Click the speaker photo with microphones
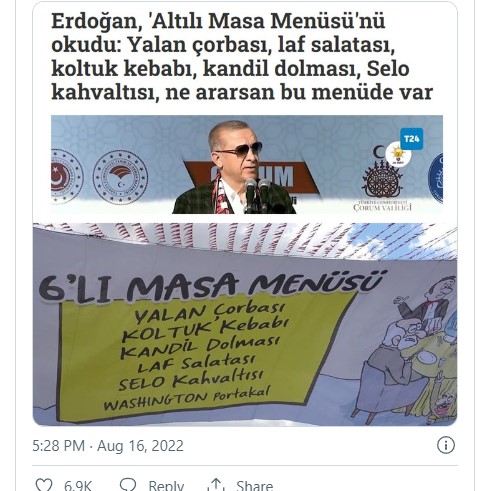 coord(234,167)
